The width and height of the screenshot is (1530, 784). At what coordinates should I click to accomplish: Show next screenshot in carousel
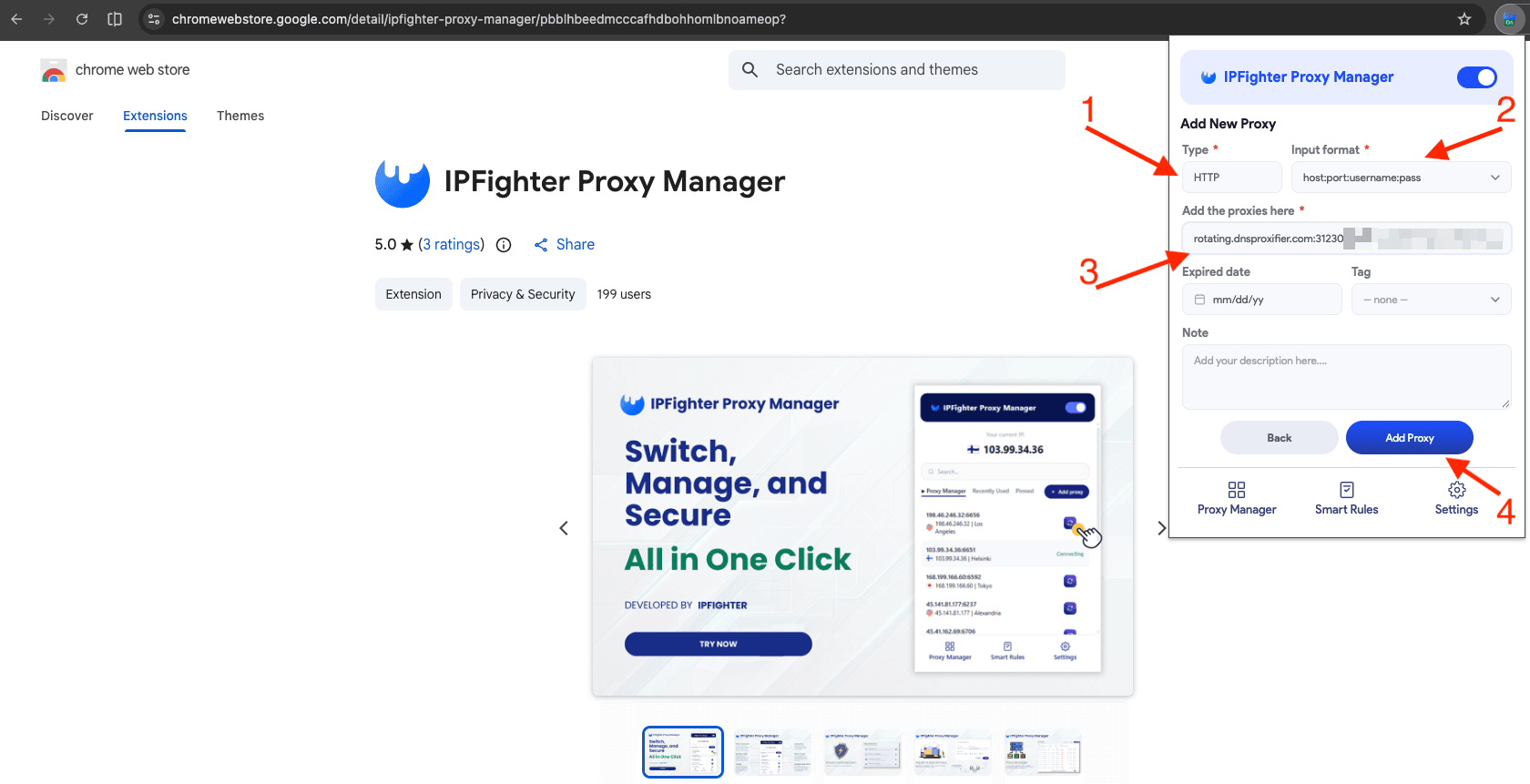click(x=1161, y=528)
